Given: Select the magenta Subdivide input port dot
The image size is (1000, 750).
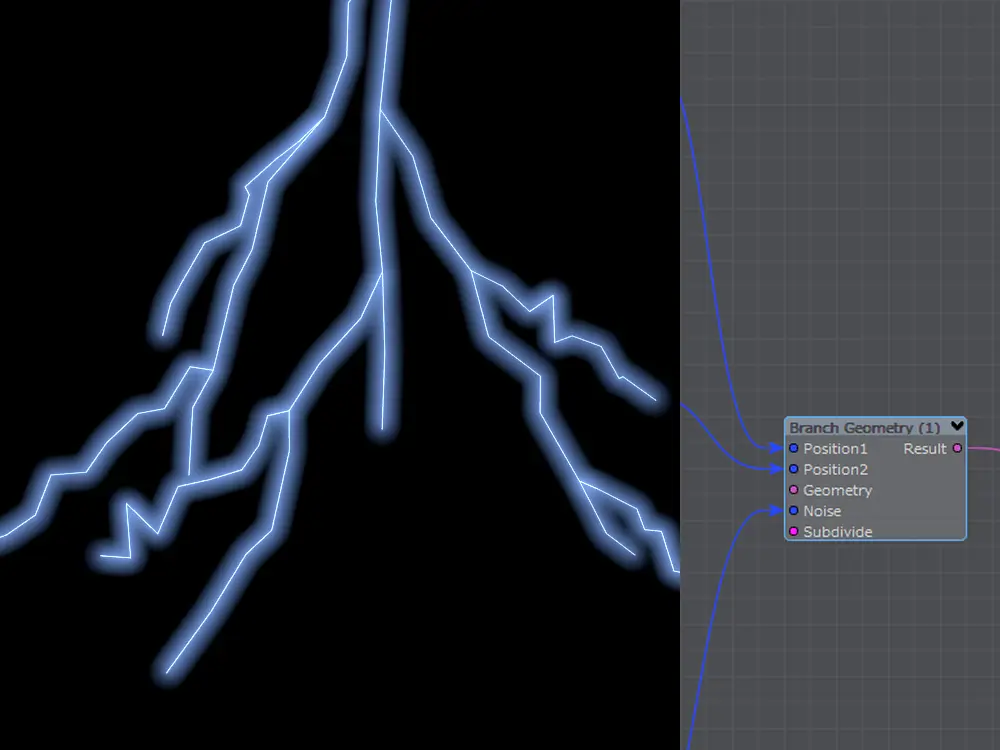Looking at the screenshot, I should (x=794, y=532).
